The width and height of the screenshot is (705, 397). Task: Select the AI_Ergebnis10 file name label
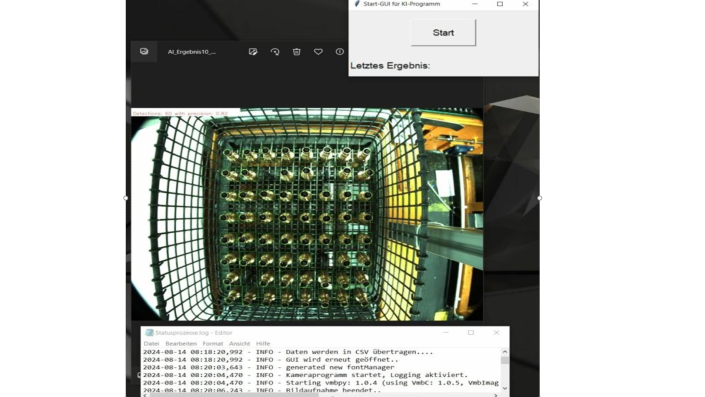[192, 52]
